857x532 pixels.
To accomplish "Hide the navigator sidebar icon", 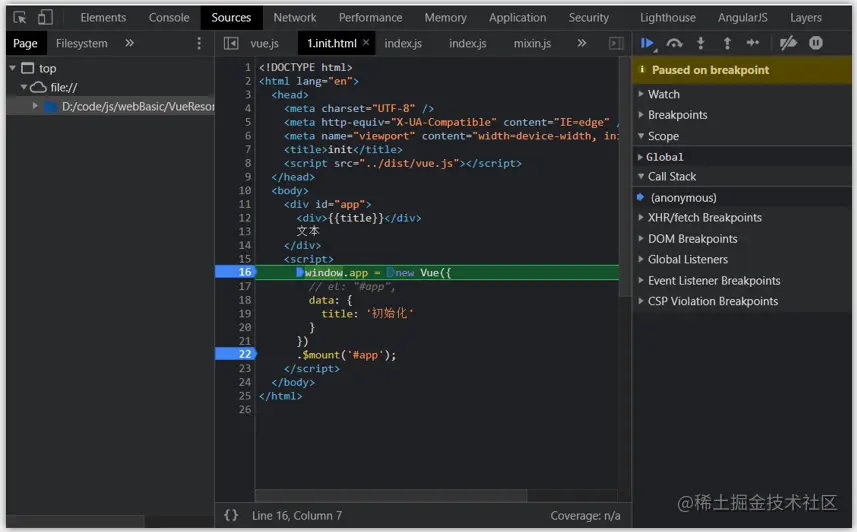I will [231, 43].
